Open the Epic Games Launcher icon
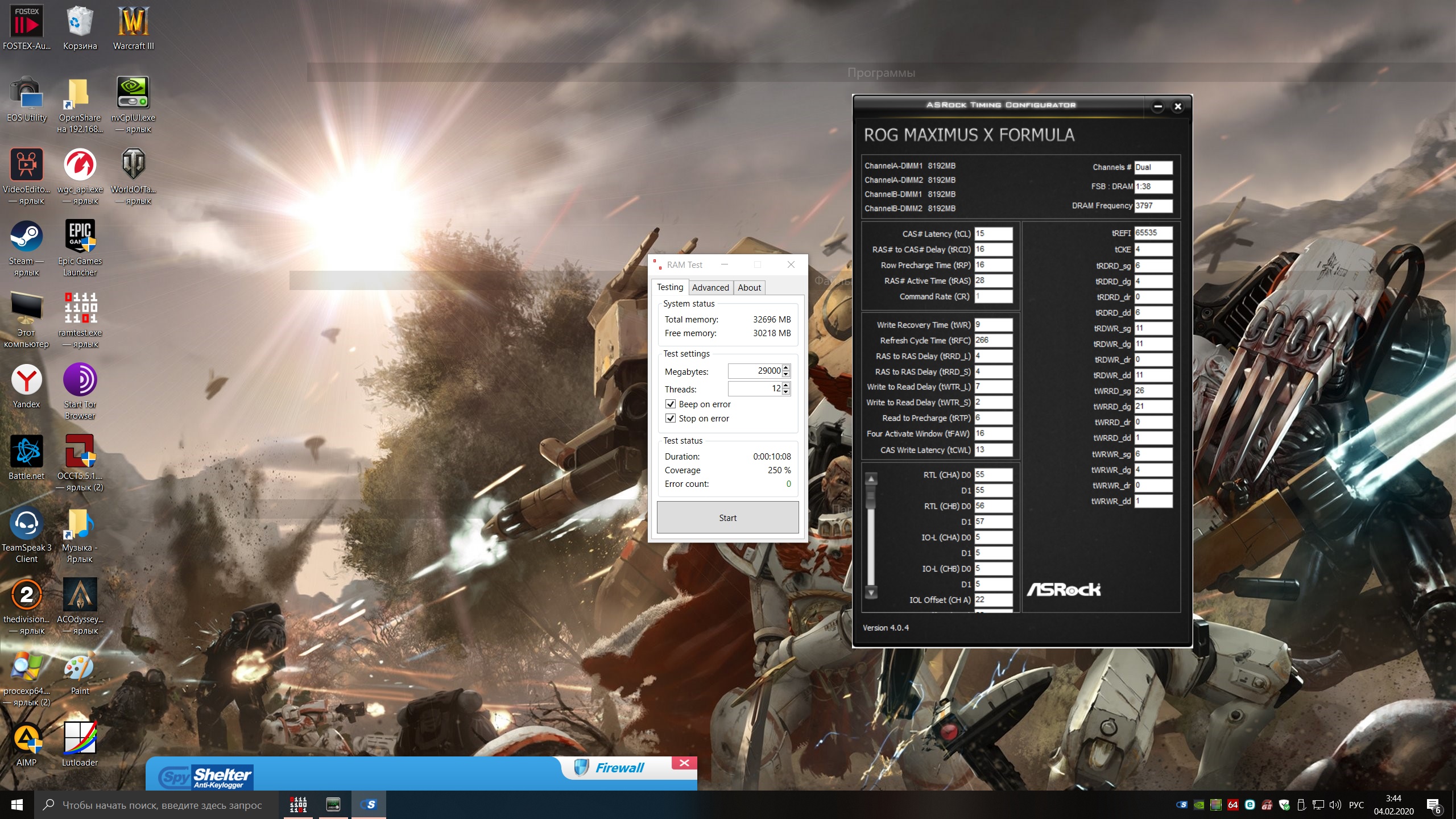The height and width of the screenshot is (819, 1456). [80, 237]
